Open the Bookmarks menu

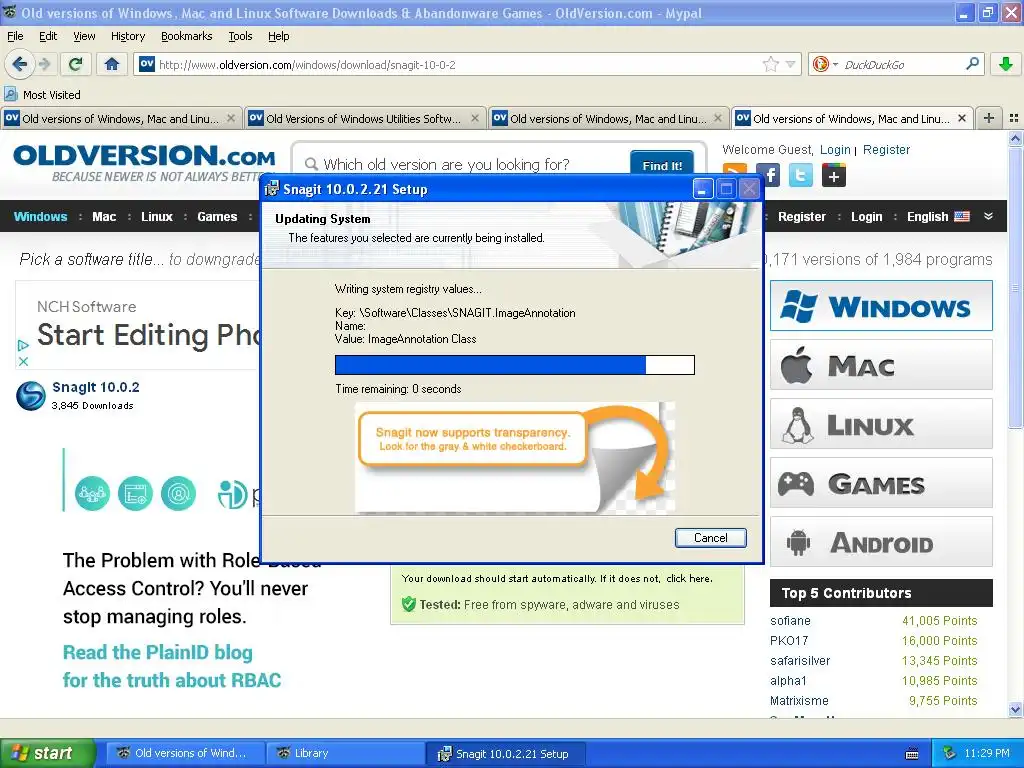(x=186, y=36)
